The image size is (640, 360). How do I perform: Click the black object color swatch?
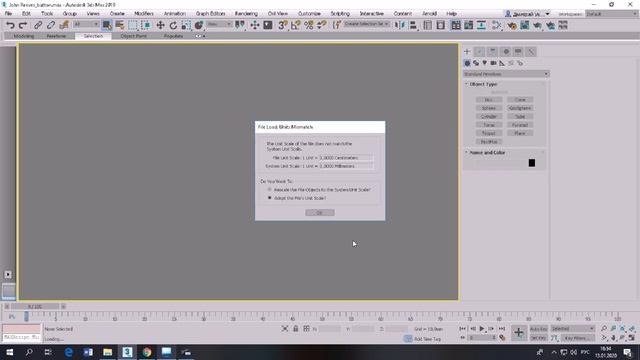pyautogui.click(x=532, y=163)
